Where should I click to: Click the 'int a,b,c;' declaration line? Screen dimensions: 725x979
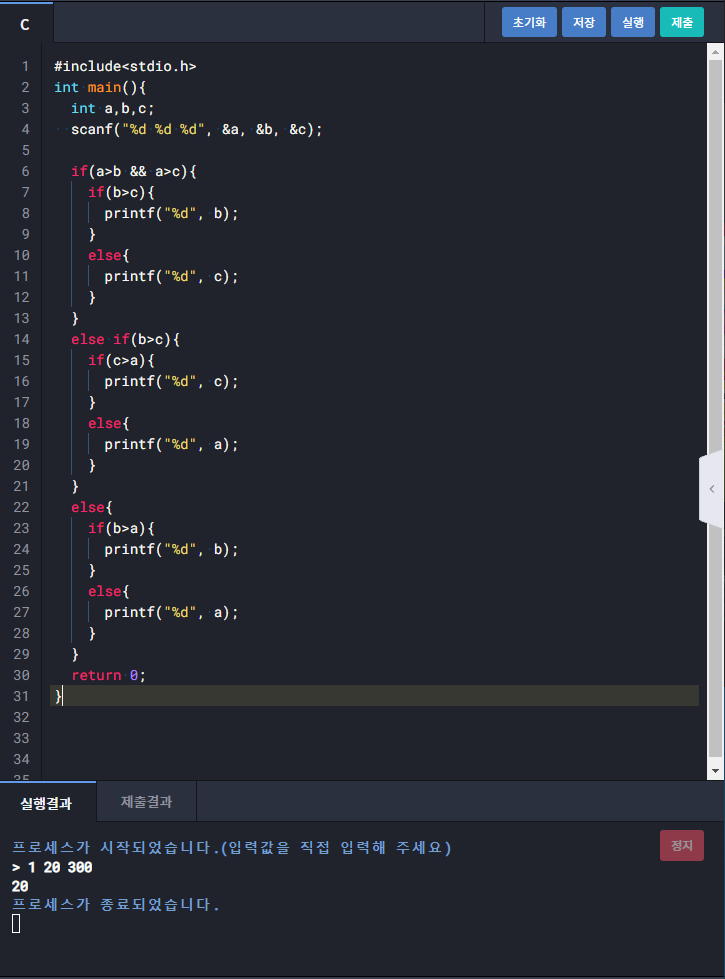[x=112, y=109]
